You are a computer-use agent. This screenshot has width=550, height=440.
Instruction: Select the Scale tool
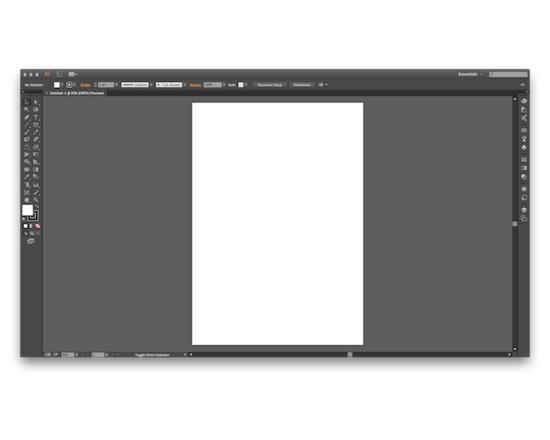pos(36,147)
